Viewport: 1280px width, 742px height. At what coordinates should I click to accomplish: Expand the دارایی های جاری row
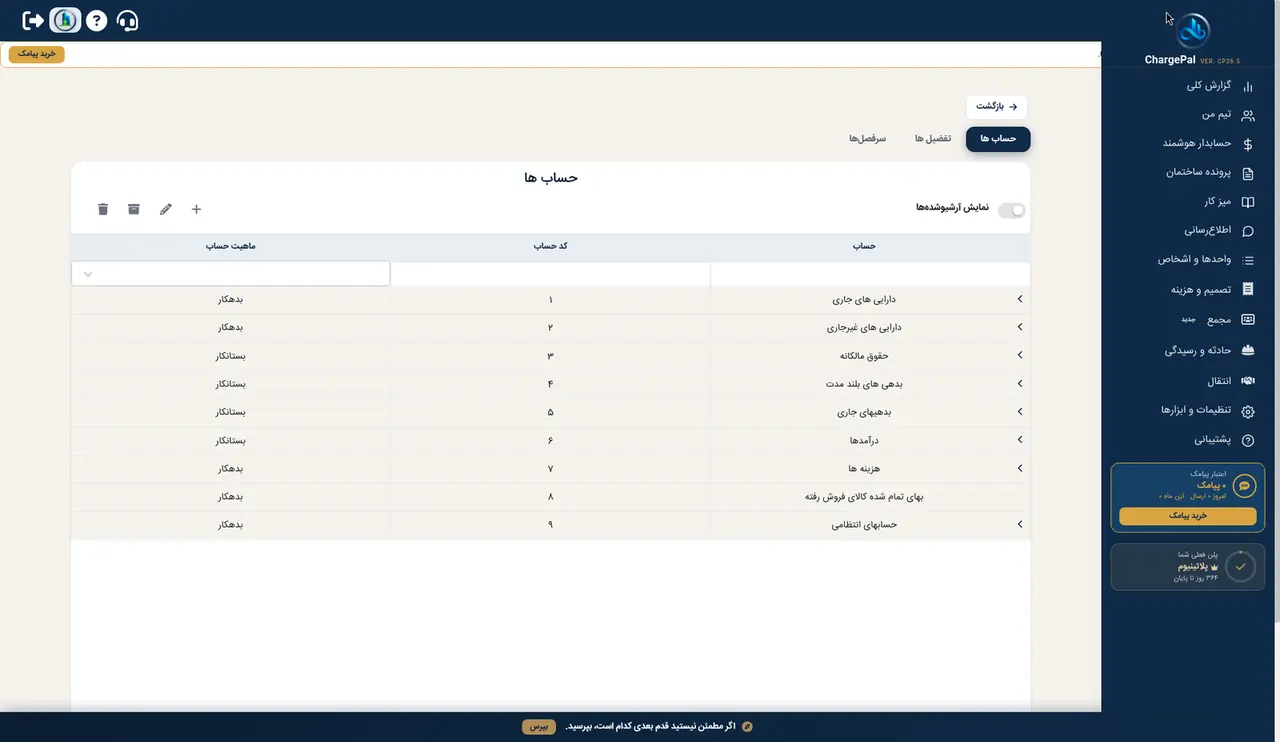(x=1020, y=299)
